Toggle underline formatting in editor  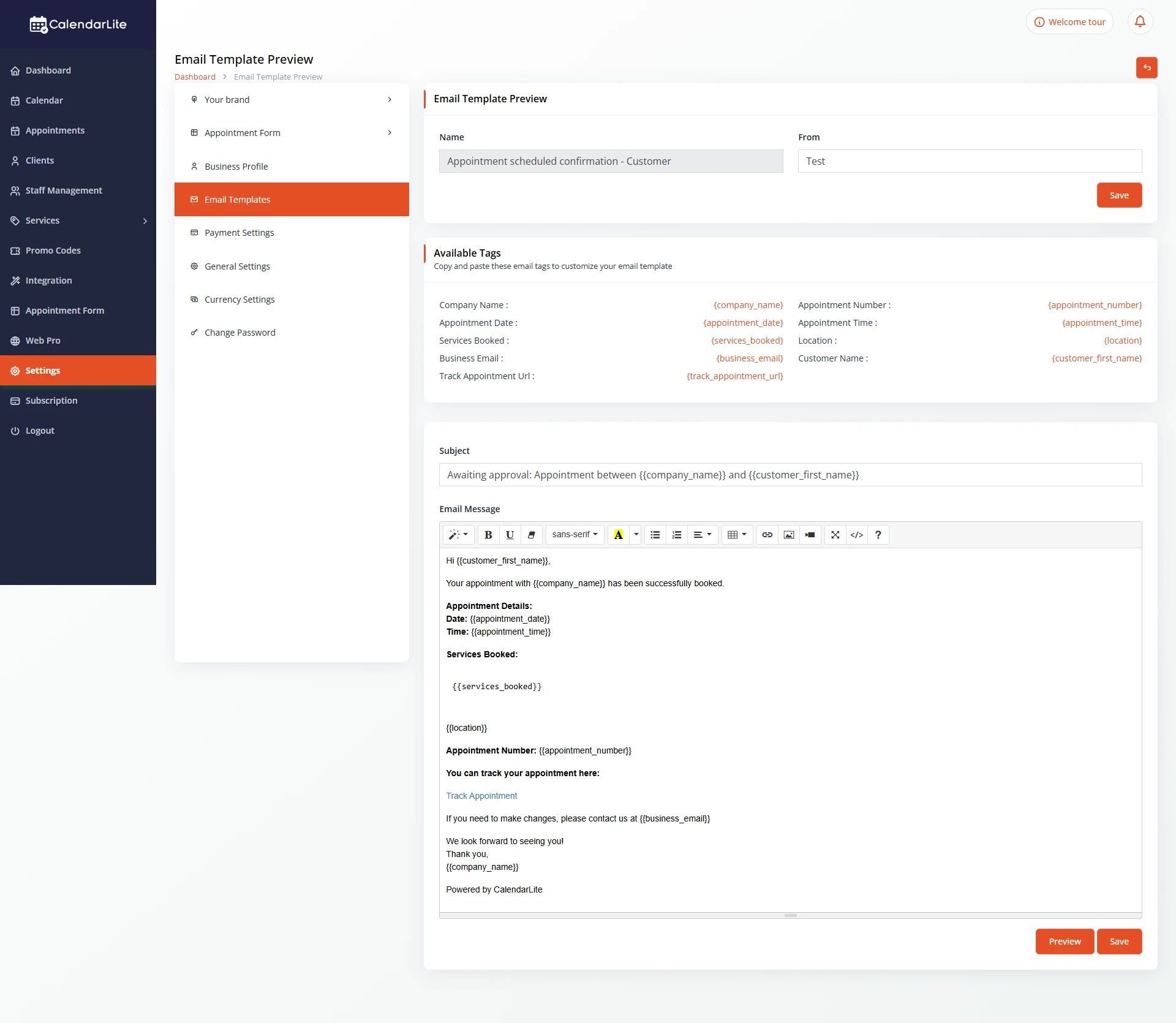click(x=510, y=535)
